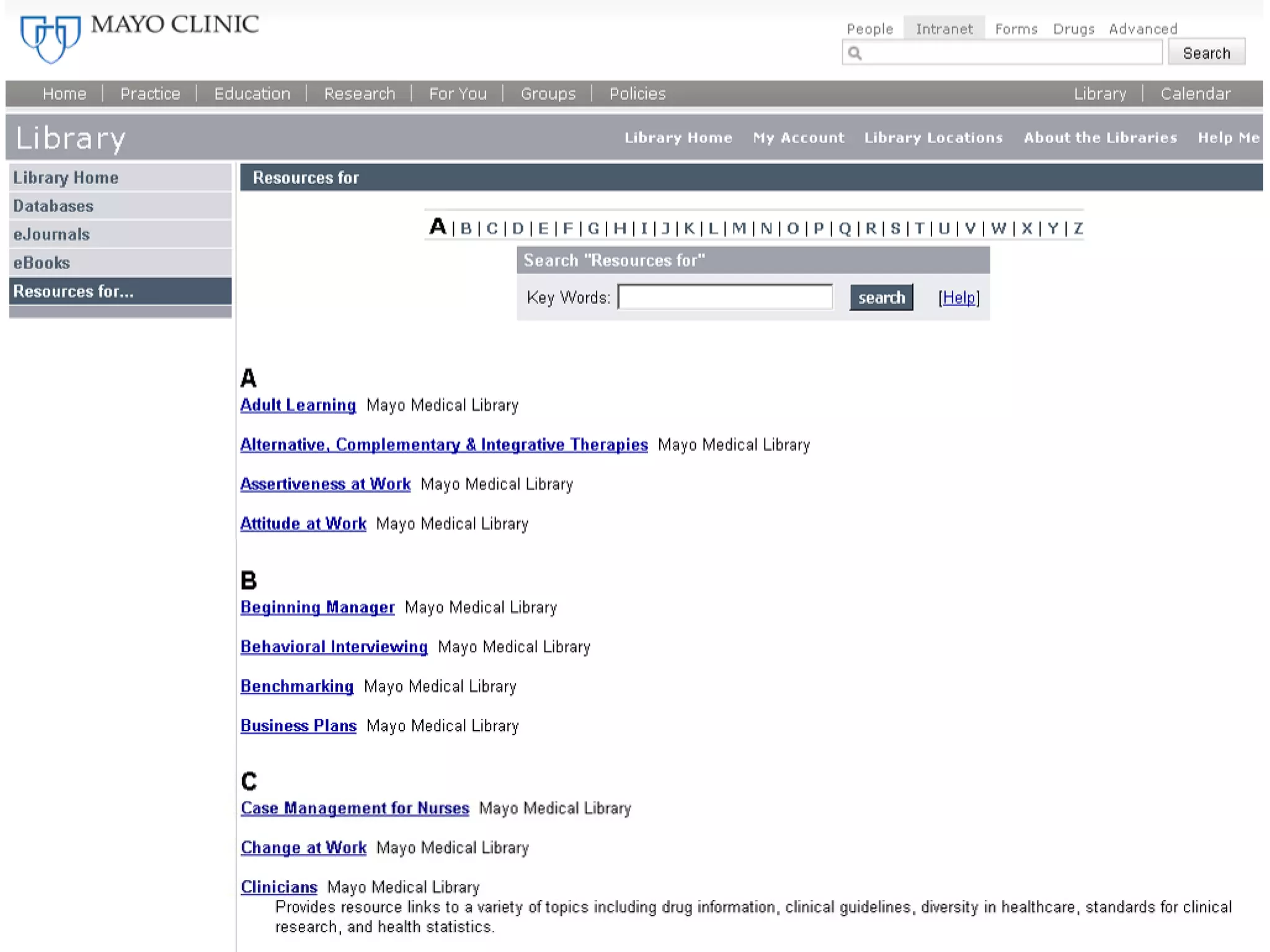
Task: Open Groups in the main navigation bar
Action: coord(548,94)
